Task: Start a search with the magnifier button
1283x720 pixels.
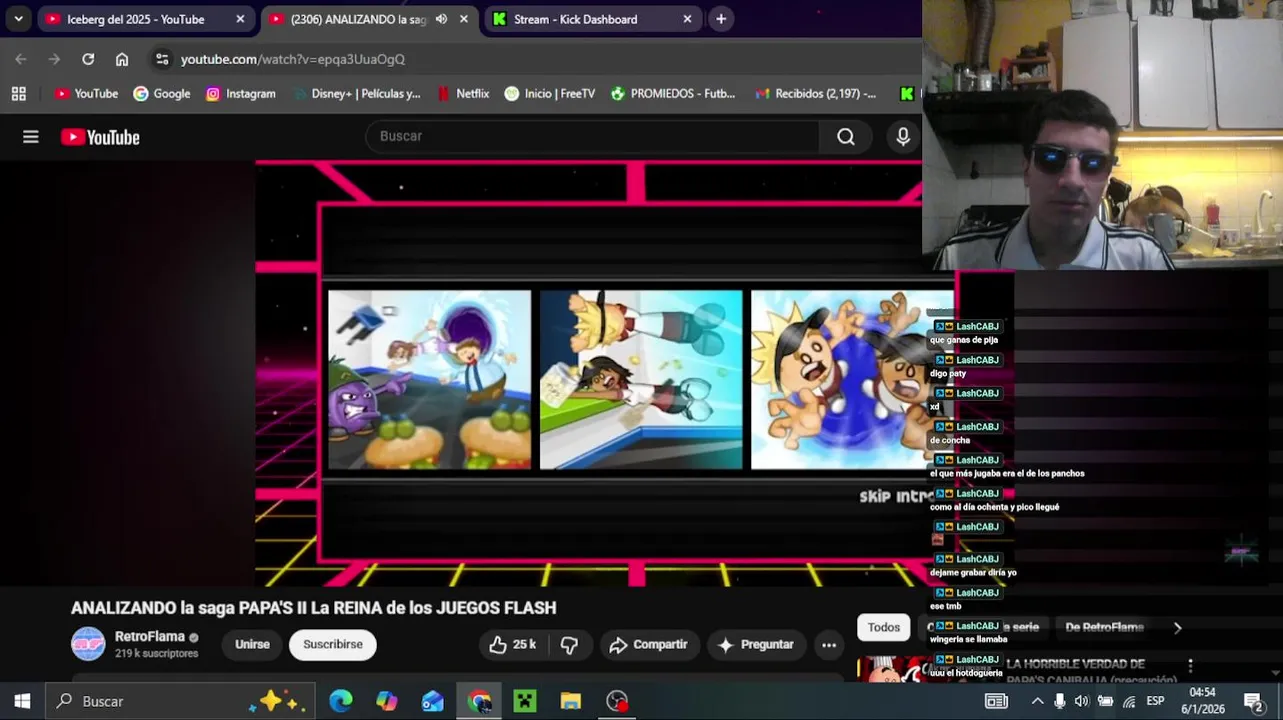Action: coord(846,137)
